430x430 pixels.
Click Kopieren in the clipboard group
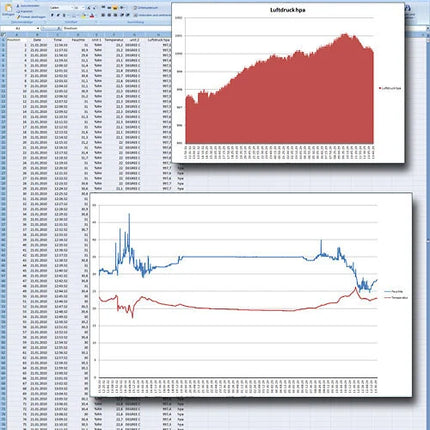tap(24, 11)
